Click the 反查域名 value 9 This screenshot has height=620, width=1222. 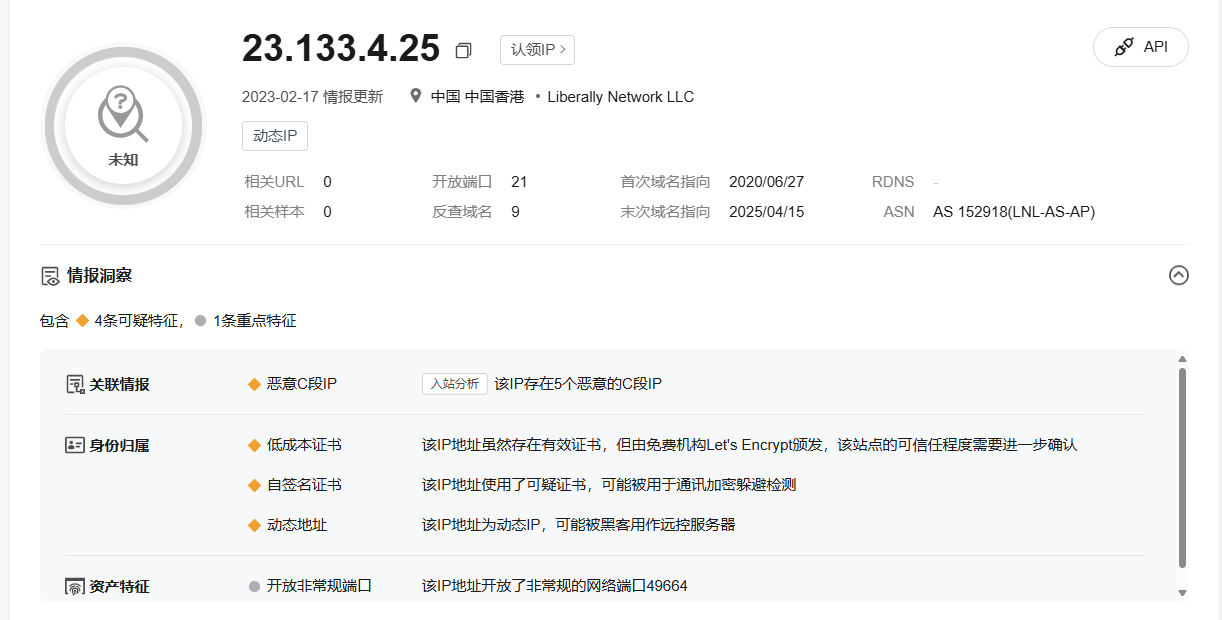coord(515,212)
